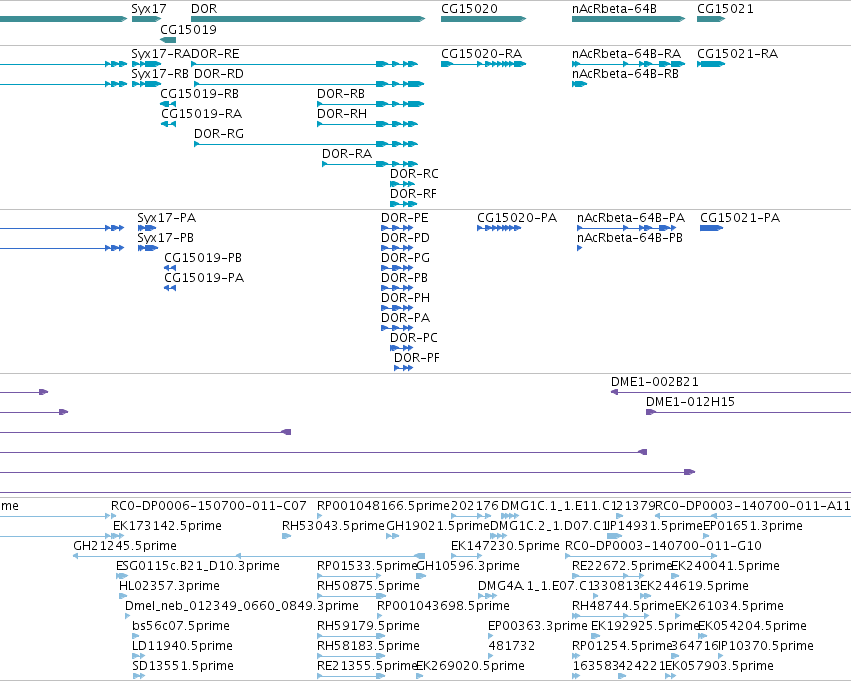Click the CG15021 gene label
This screenshot has height=681, width=851.
[725, 9]
